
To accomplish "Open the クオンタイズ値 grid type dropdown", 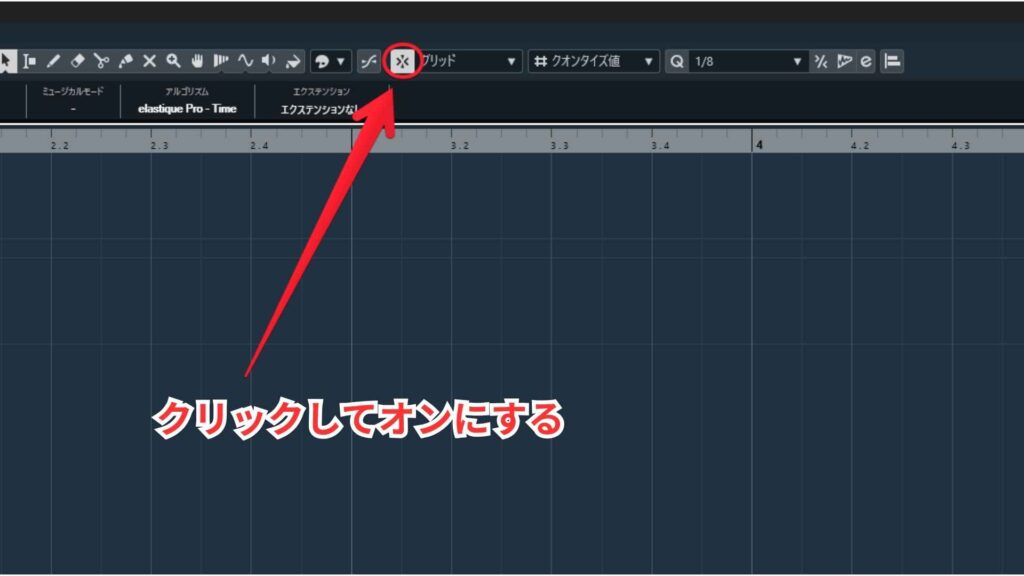I will 594,61.
